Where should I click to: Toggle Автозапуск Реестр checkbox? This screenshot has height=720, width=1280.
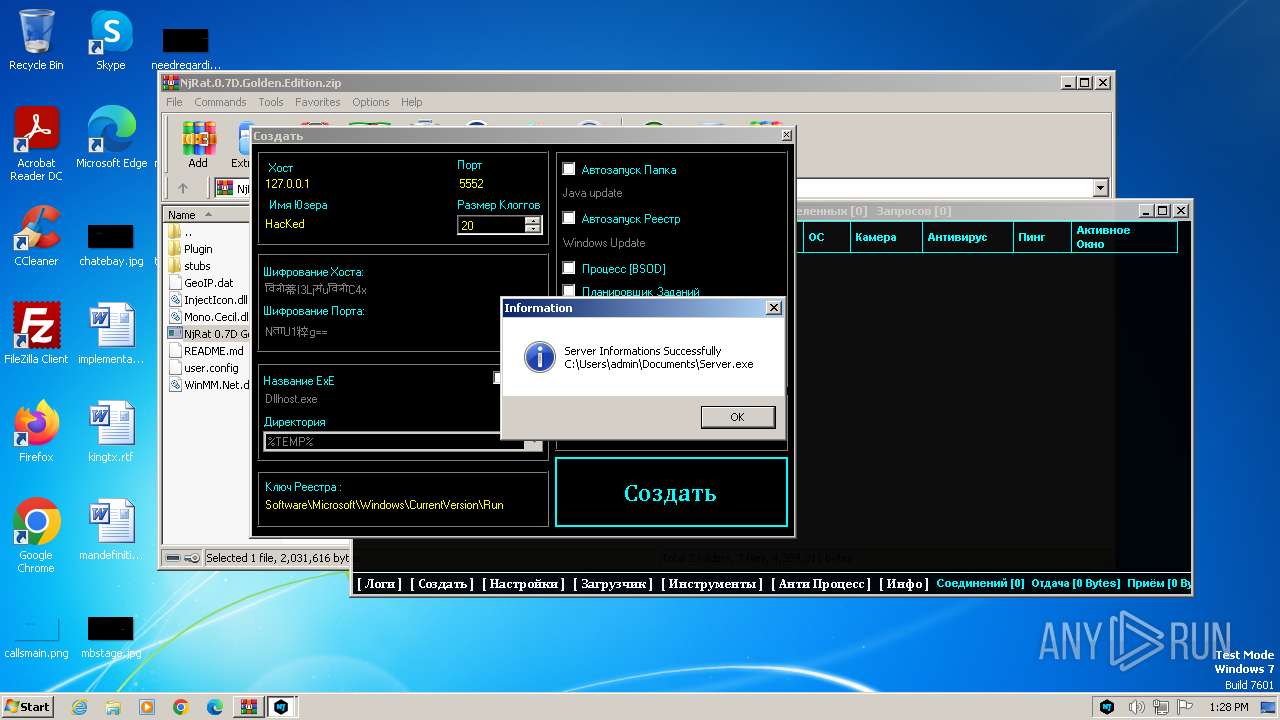click(x=569, y=218)
